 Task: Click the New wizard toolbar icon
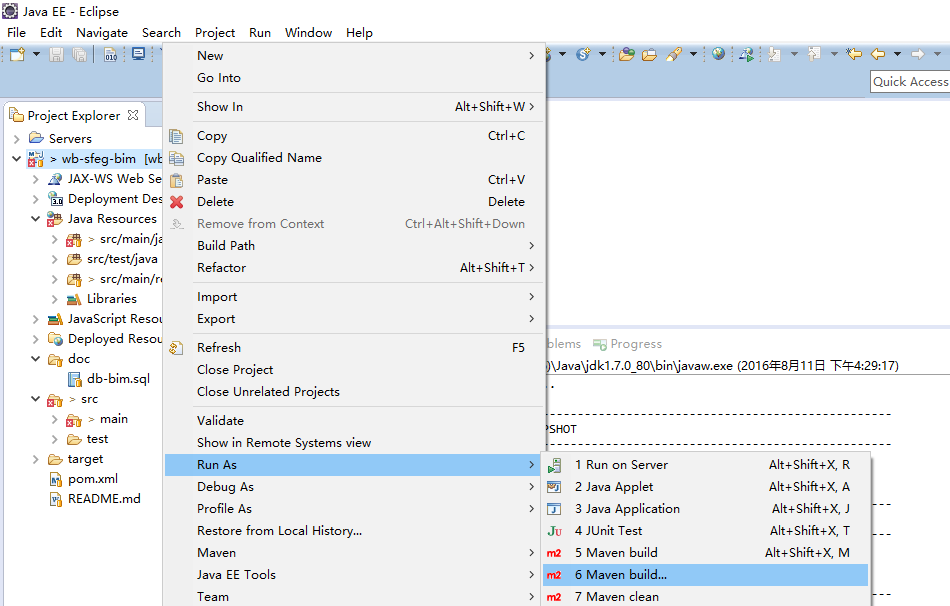(x=17, y=54)
